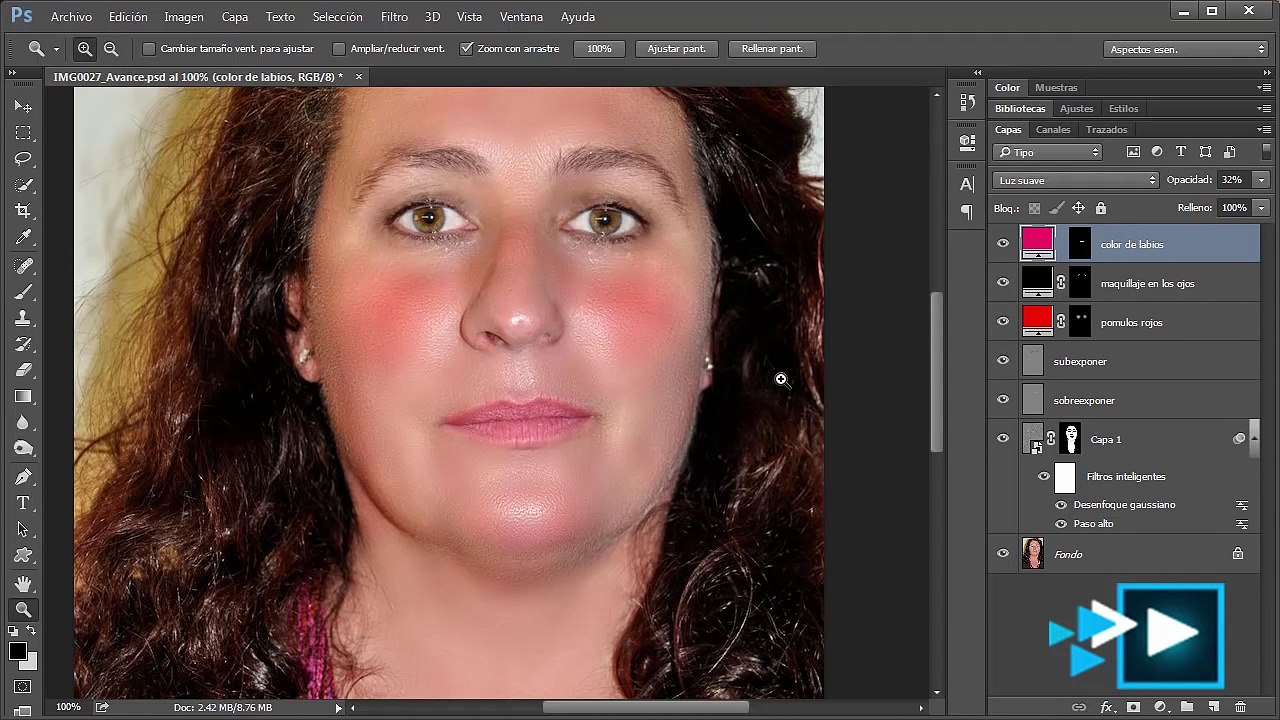The width and height of the screenshot is (1280, 720).
Task: Uncheck Zoom con arrastre checkbox
Action: pyautogui.click(x=466, y=48)
